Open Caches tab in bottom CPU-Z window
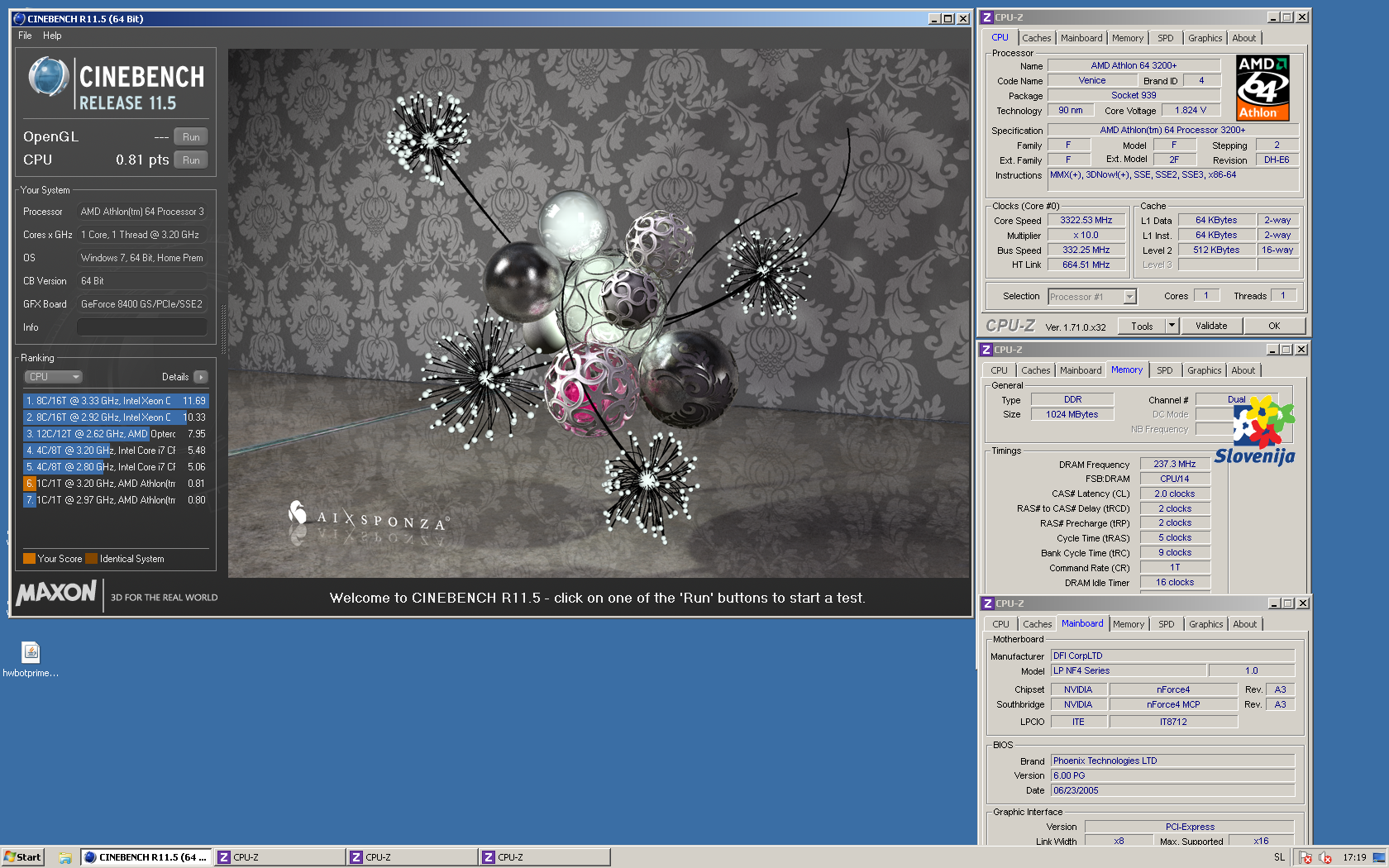 click(1037, 624)
